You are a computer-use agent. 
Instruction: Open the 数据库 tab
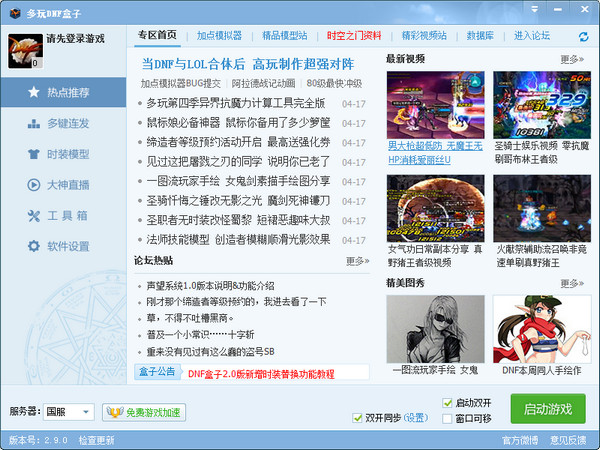click(480, 36)
